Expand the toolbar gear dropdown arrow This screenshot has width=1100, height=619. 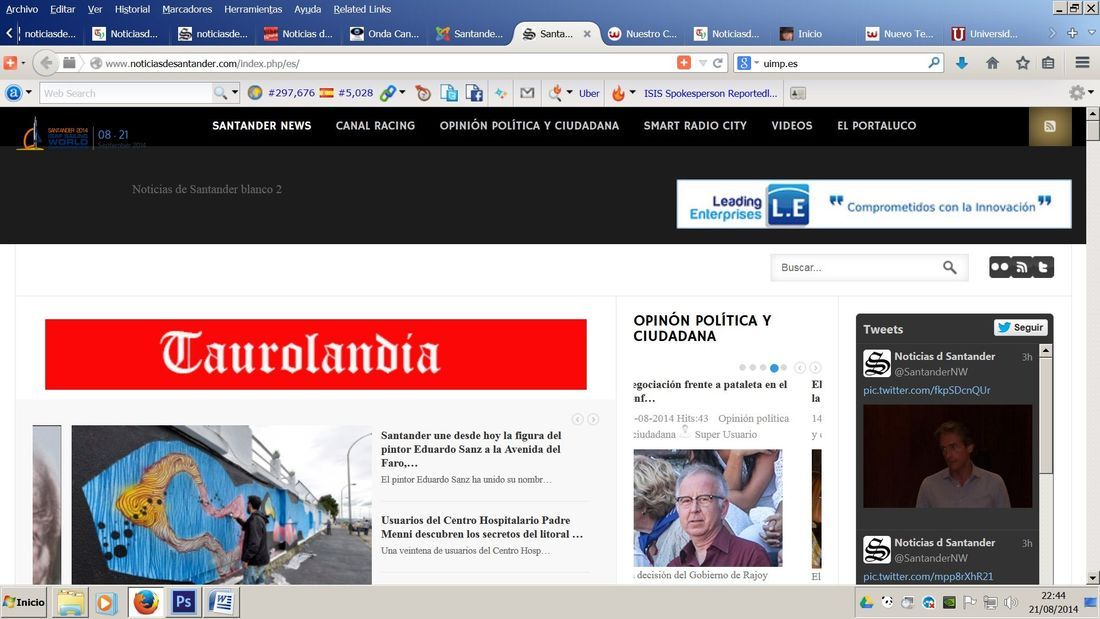click(x=1090, y=92)
